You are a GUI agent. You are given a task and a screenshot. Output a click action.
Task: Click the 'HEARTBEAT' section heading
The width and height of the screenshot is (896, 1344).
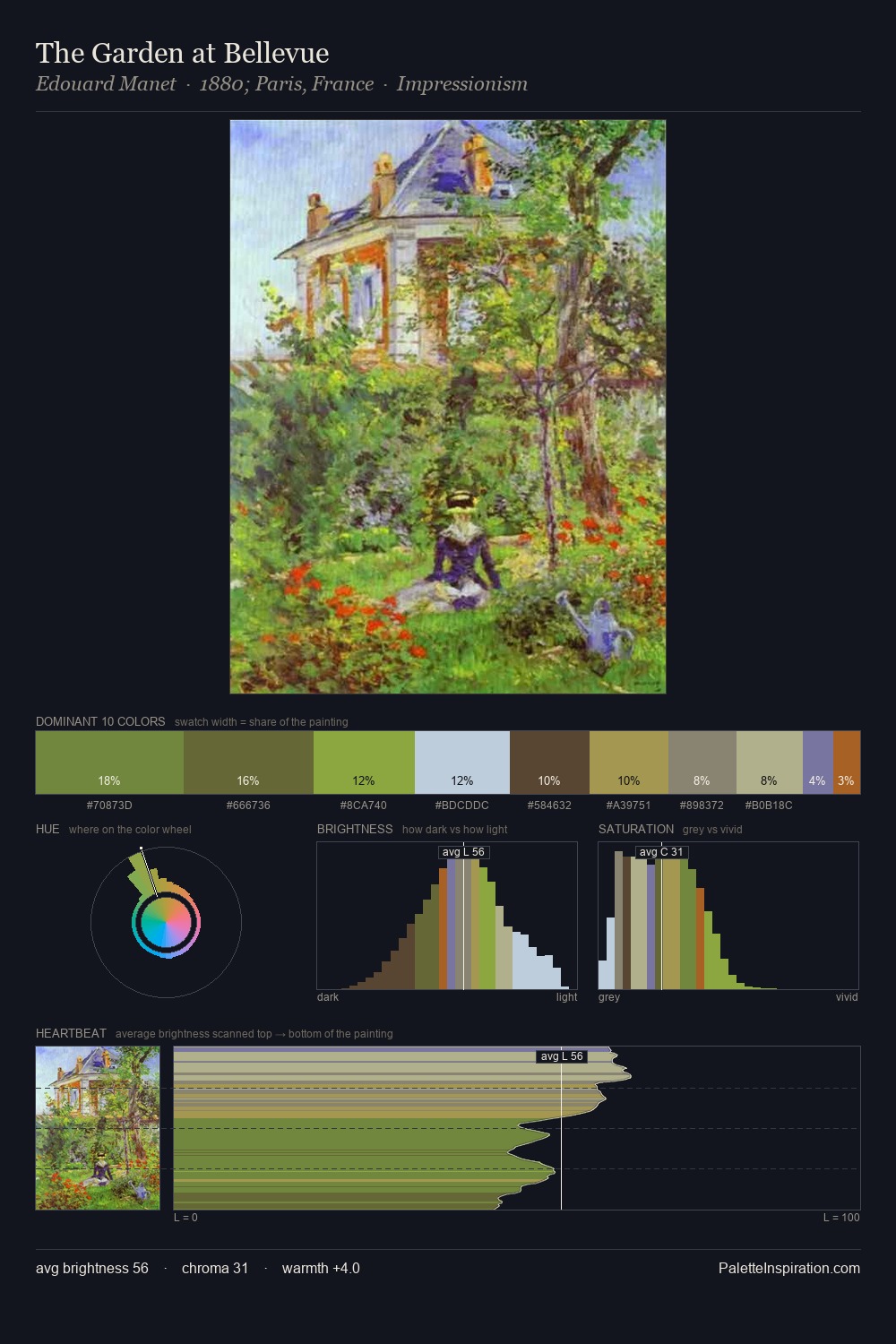[71, 1033]
